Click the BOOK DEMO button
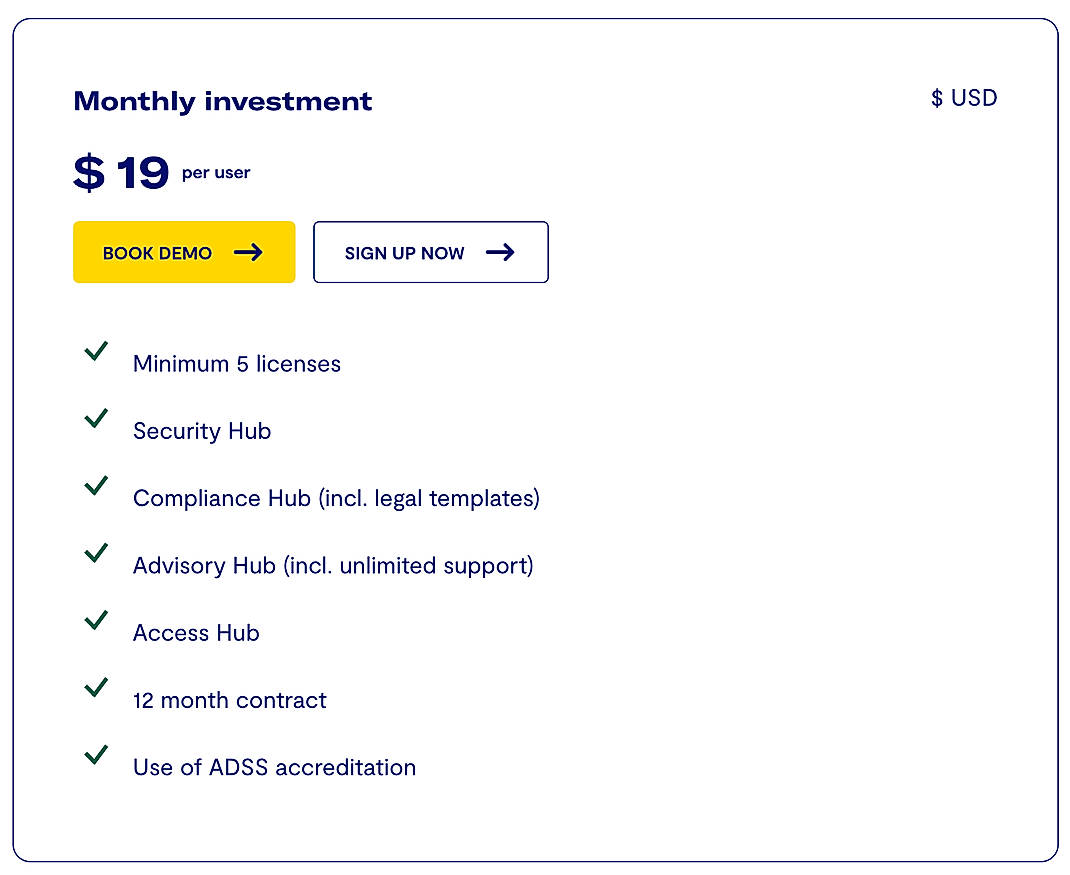The width and height of the screenshot is (1070, 875). [184, 252]
